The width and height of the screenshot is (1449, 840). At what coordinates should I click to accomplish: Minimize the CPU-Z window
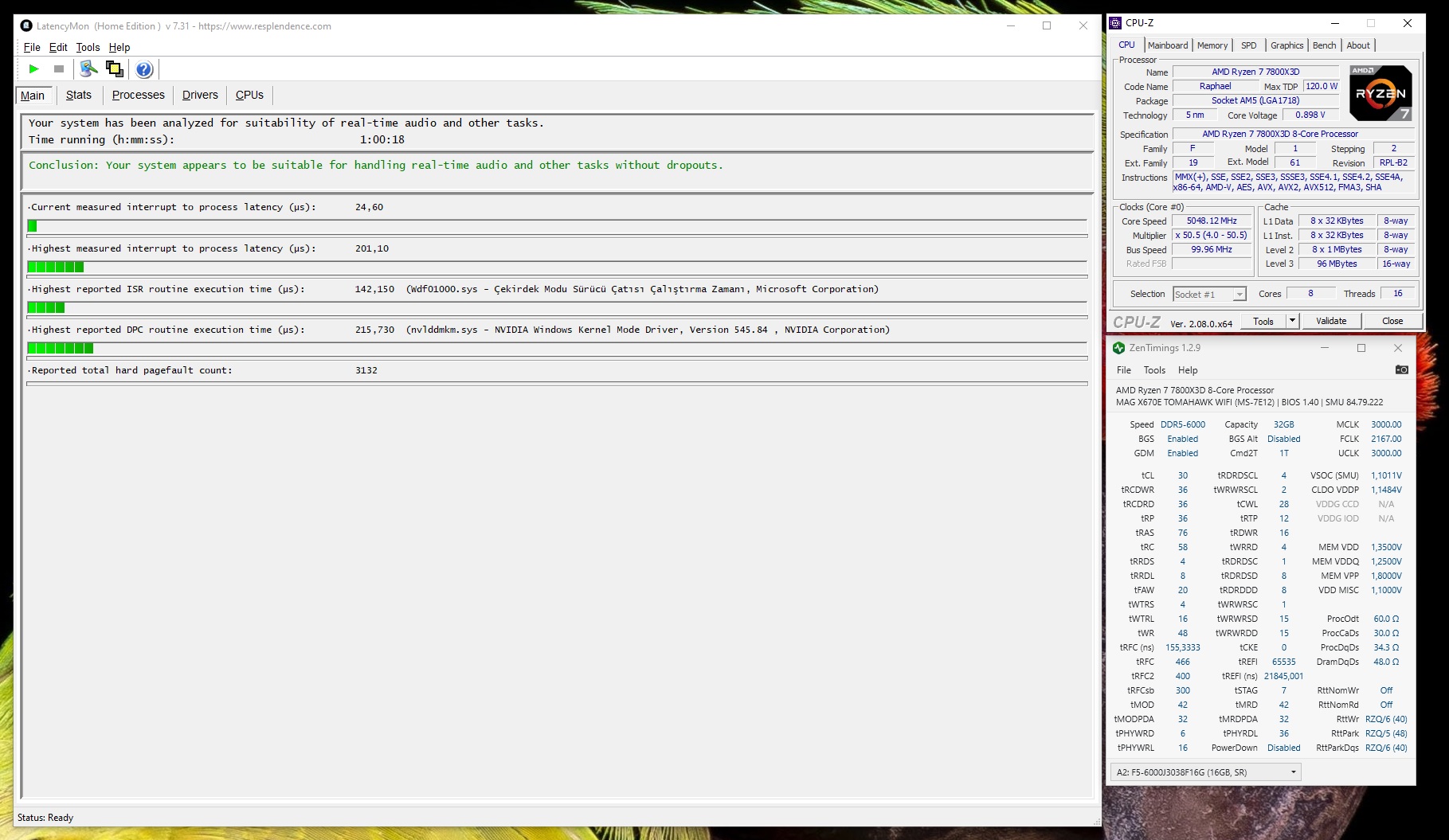[1335, 23]
